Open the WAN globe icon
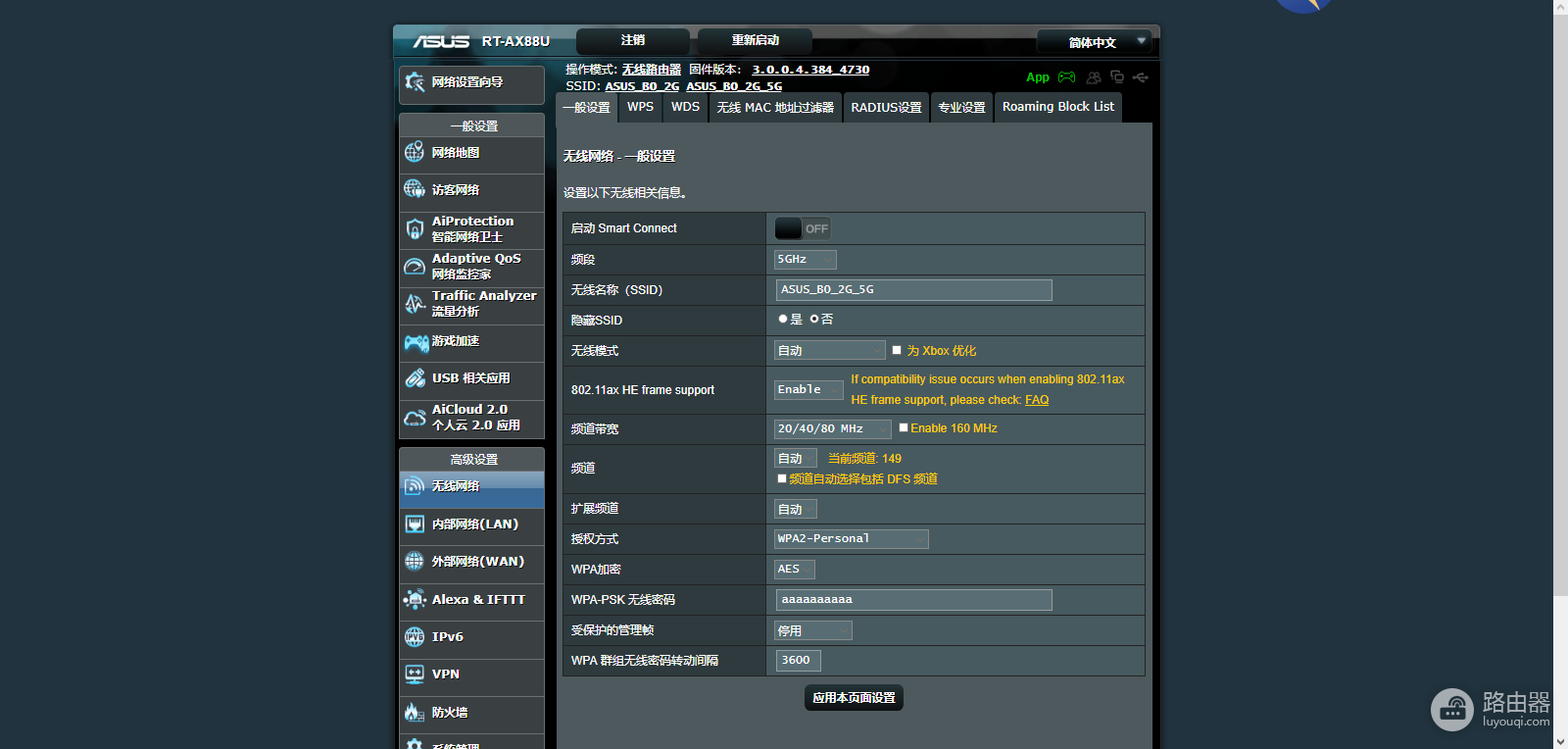1568x749 pixels. coord(415,562)
